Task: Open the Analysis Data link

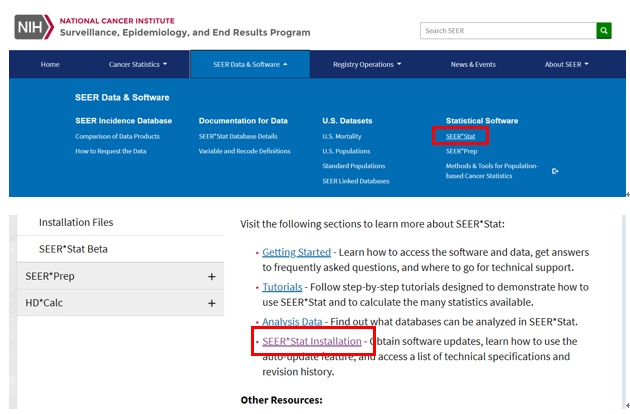Action: (292, 322)
